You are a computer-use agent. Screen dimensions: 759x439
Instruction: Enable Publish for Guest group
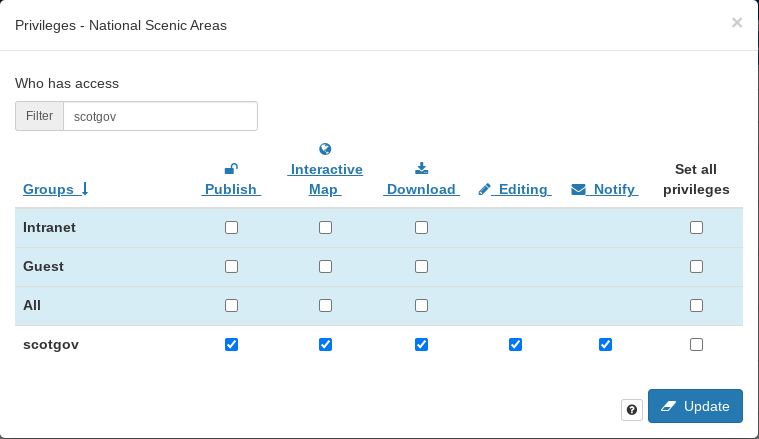tap(231, 267)
